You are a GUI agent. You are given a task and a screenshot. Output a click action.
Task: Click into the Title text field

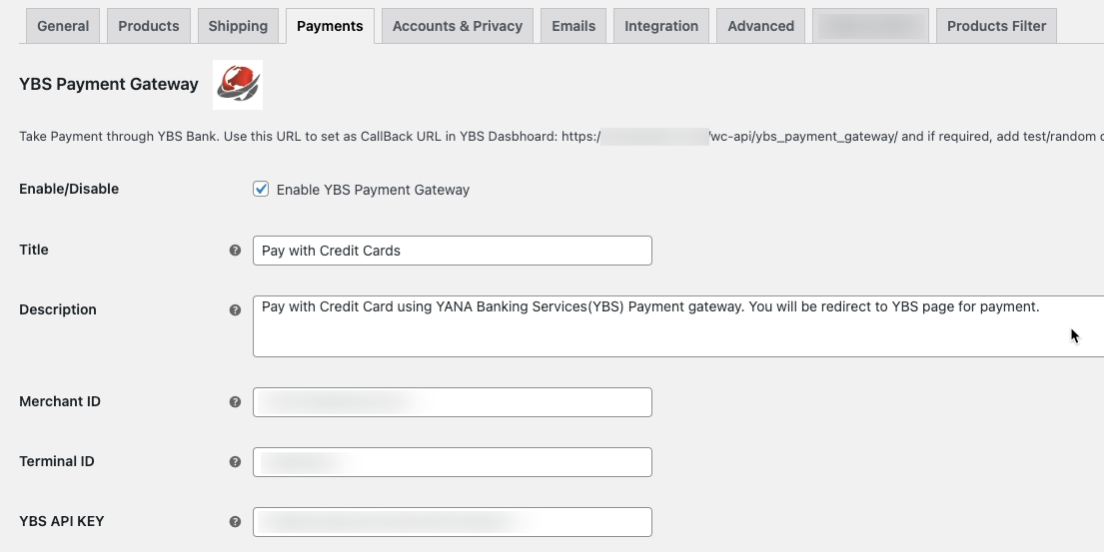[x=452, y=251]
